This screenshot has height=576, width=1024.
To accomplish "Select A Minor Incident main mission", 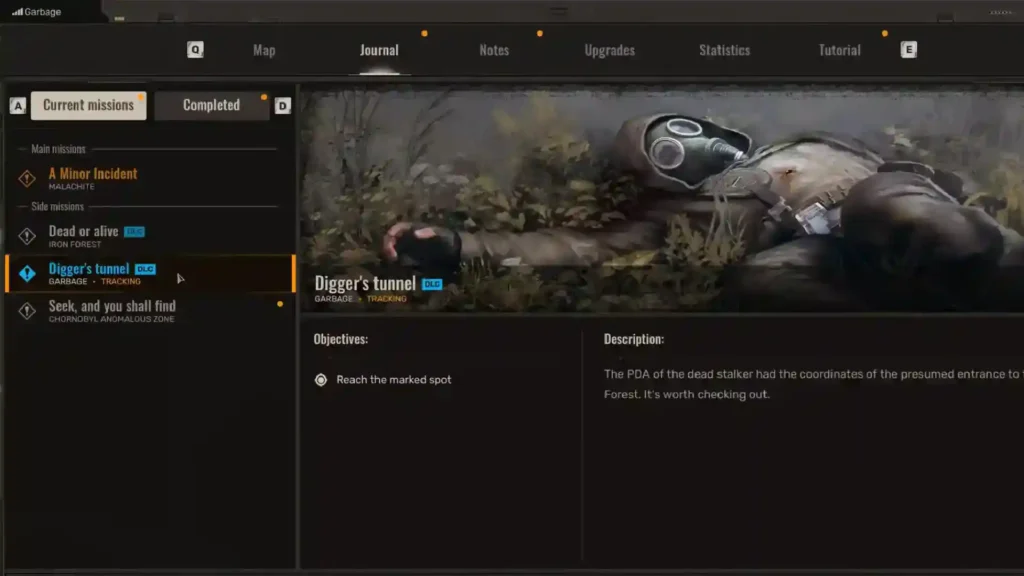I will click(x=150, y=178).
